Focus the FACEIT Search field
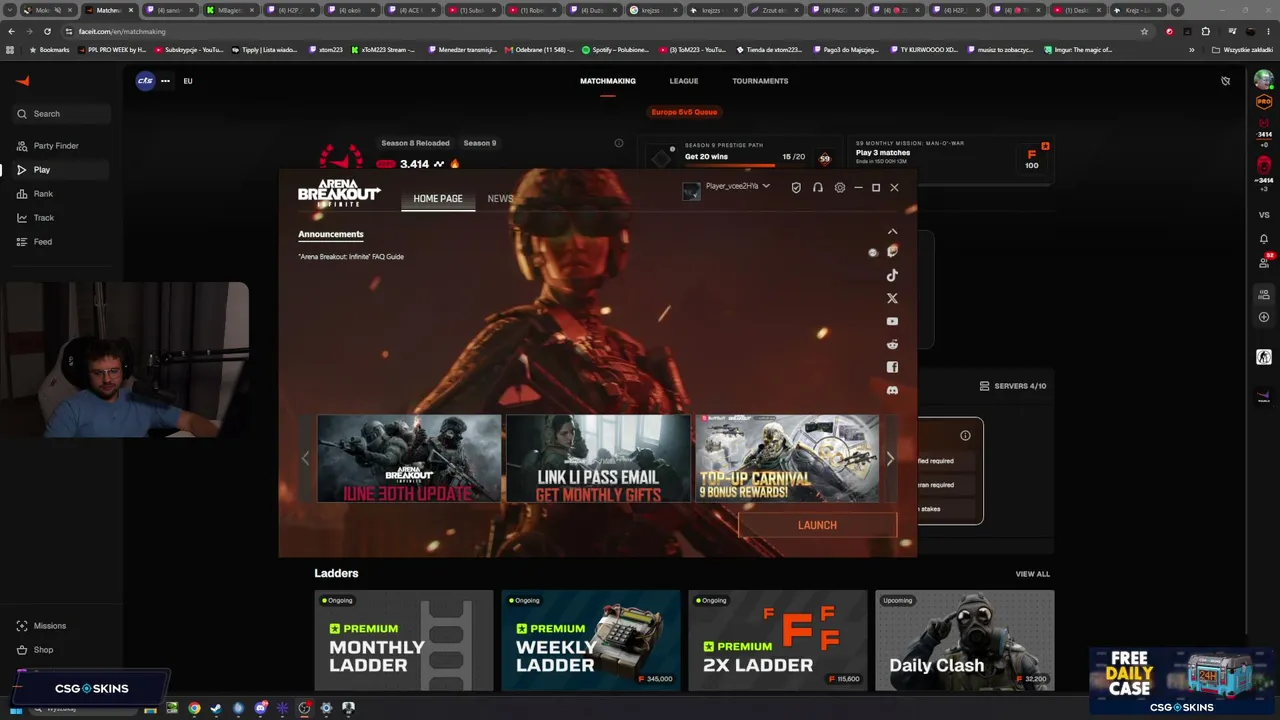The image size is (1280, 720). 61,114
